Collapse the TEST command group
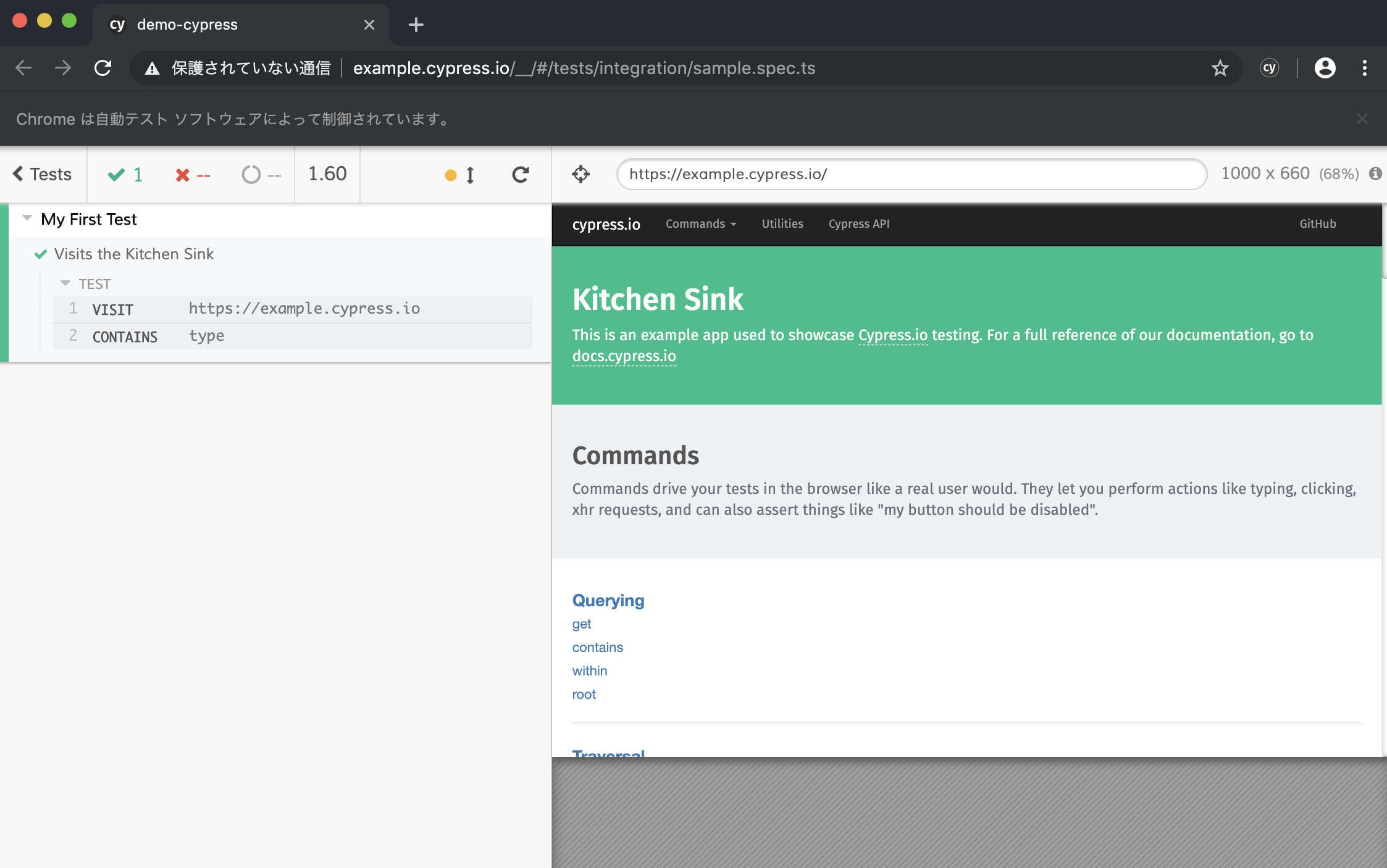Screen dimensions: 1387x868 [65, 283]
